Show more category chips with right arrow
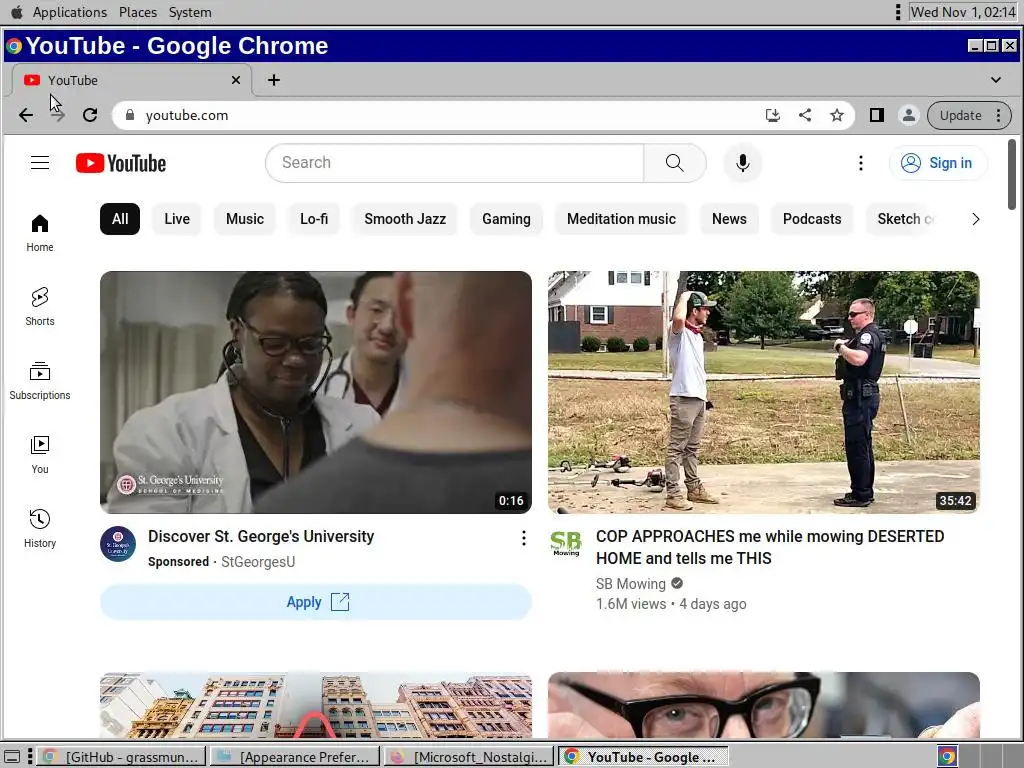Screen dimensions: 1024x768 tap(975, 219)
